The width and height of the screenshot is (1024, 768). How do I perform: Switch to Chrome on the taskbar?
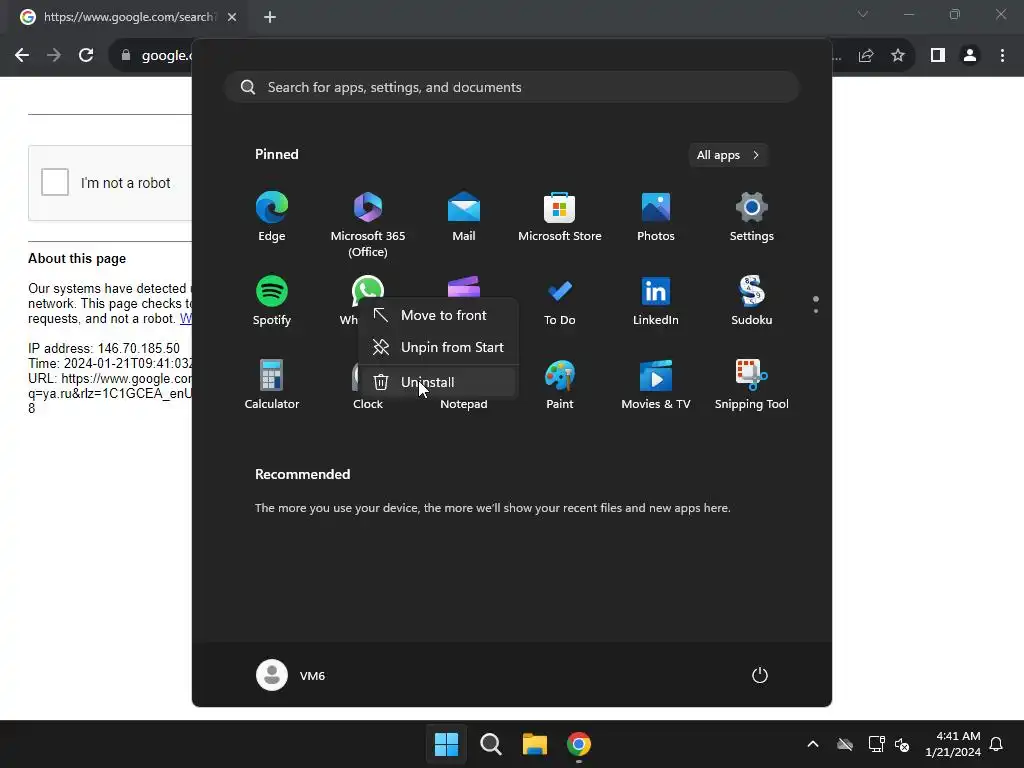coord(579,744)
